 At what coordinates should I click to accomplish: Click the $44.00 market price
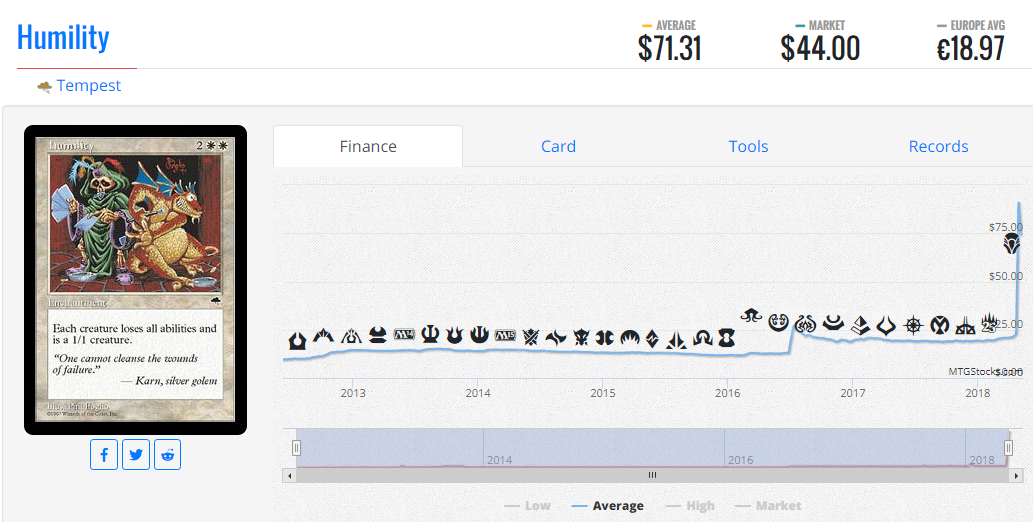point(820,48)
